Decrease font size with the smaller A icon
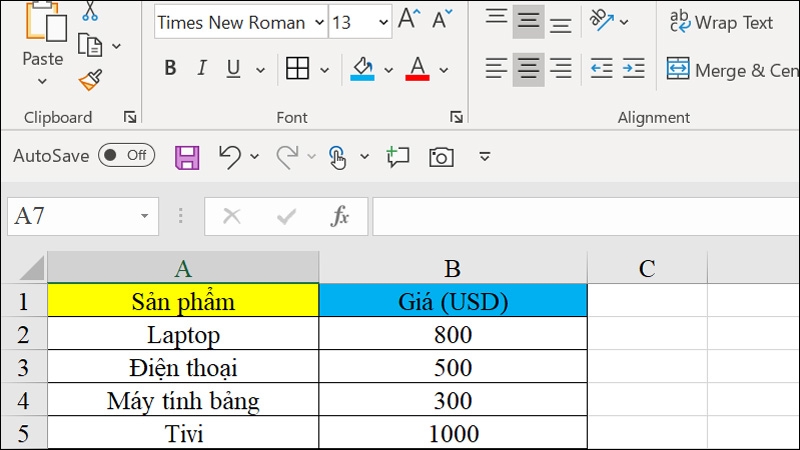 [x=442, y=20]
